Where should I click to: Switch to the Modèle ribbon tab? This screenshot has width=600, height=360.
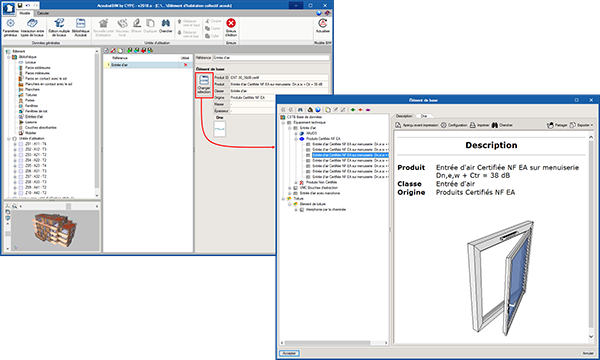pos(24,13)
